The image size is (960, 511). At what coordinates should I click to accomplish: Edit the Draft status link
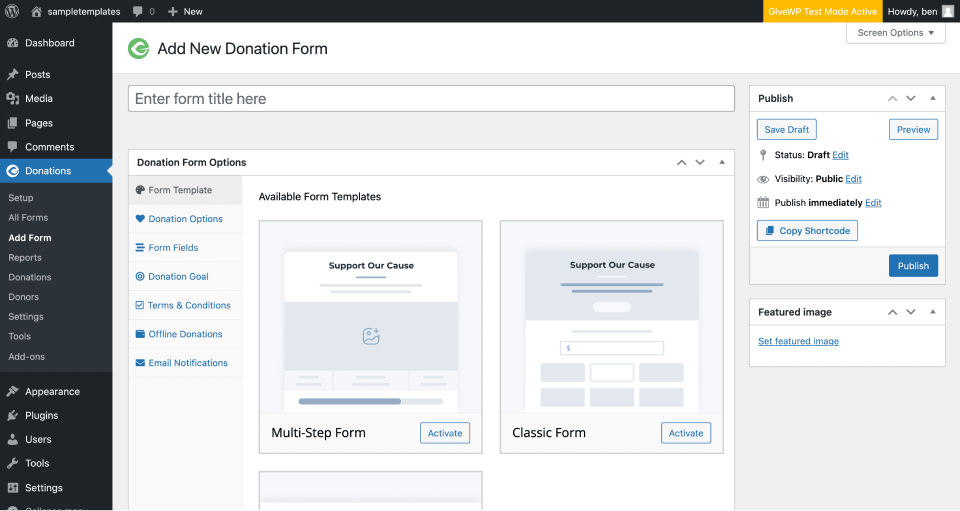[841, 155]
